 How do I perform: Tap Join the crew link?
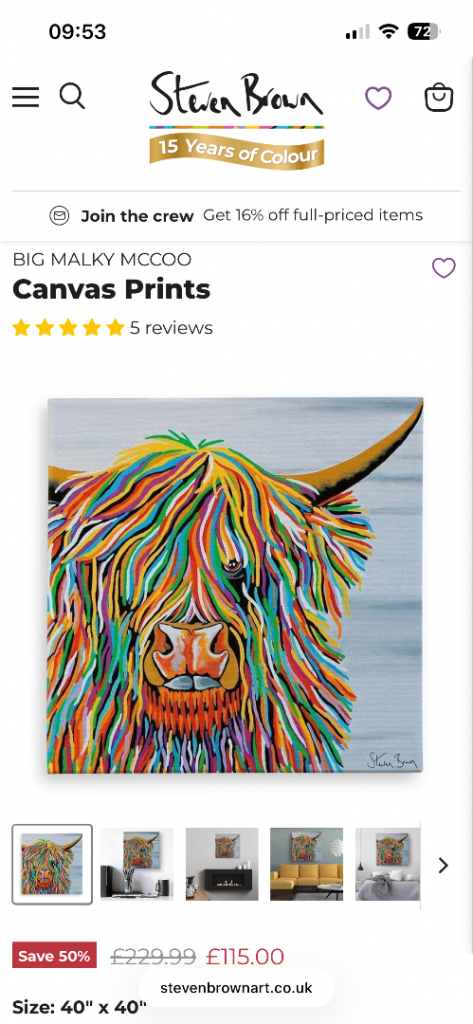pyautogui.click(x=137, y=216)
